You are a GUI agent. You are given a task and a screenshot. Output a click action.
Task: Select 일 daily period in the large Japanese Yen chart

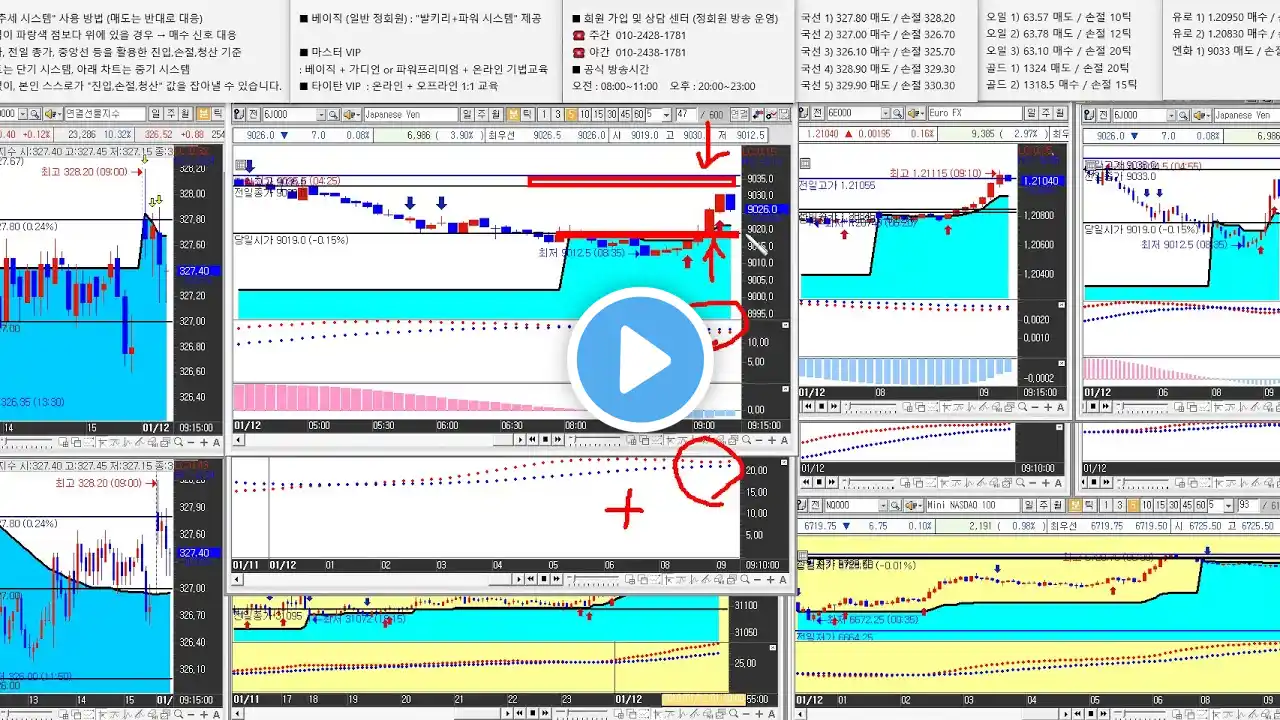(467, 115)
